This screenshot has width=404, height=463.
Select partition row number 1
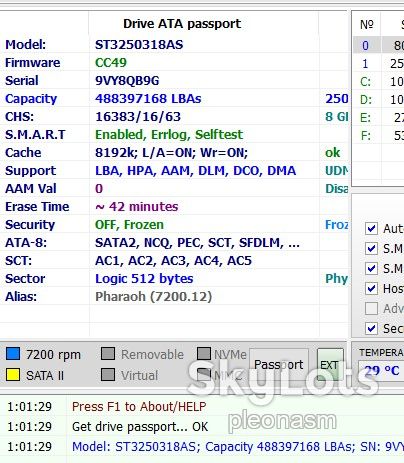point(379,63)
